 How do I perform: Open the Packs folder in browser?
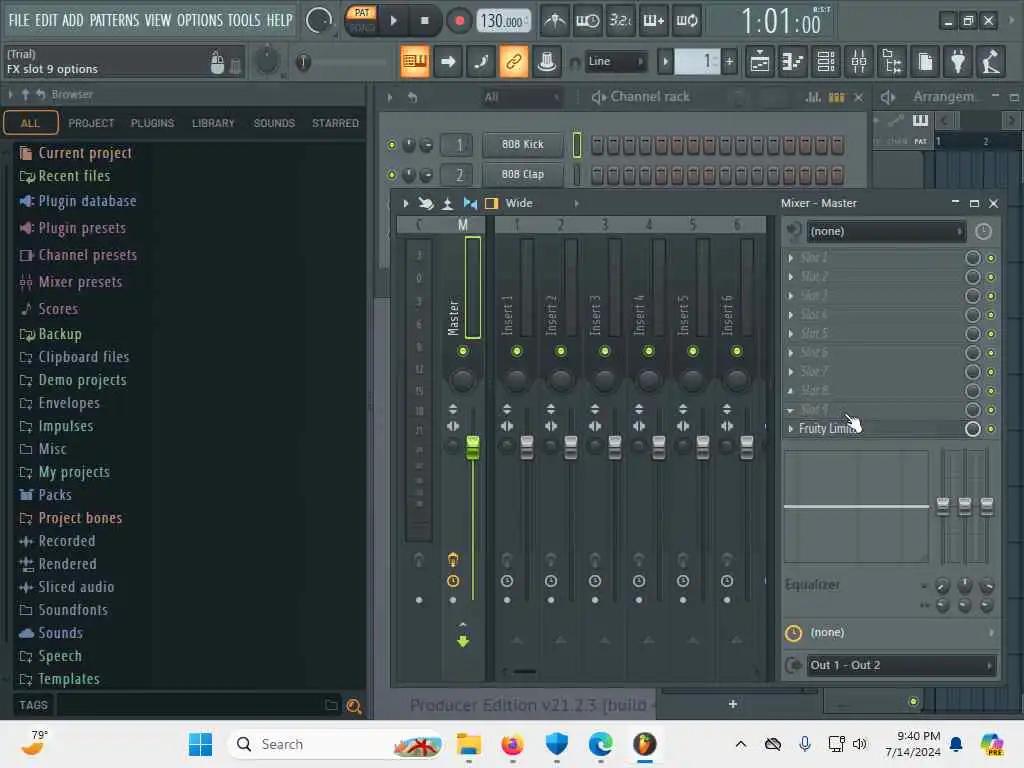click(55, 495)
